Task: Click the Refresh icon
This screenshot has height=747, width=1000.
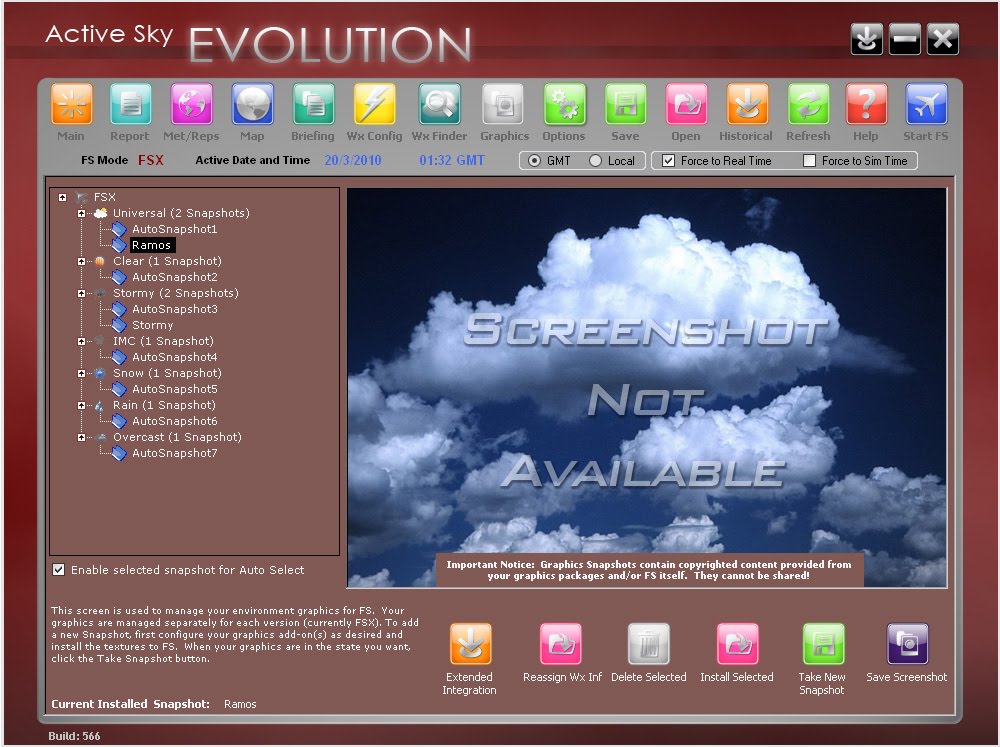Action: pyautogui.click(x=808, y=103)
